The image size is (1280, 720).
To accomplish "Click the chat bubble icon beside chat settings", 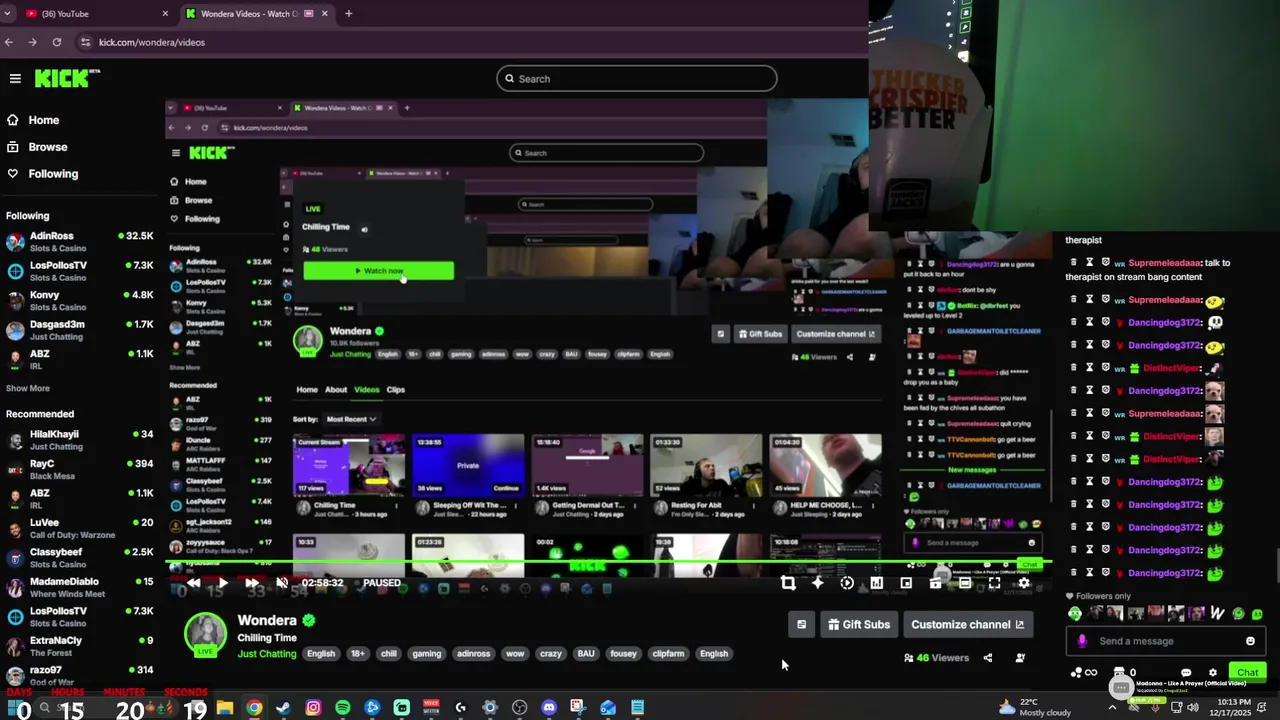I will click(1186, 673).
